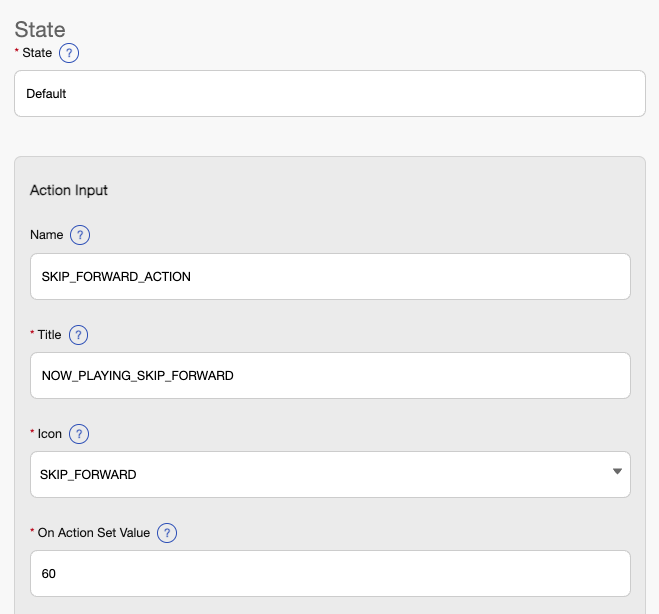Open the SKIP_FORWARD icon combo box
The height and width of the screenshot is (614, 659).
tap(330, 474)
